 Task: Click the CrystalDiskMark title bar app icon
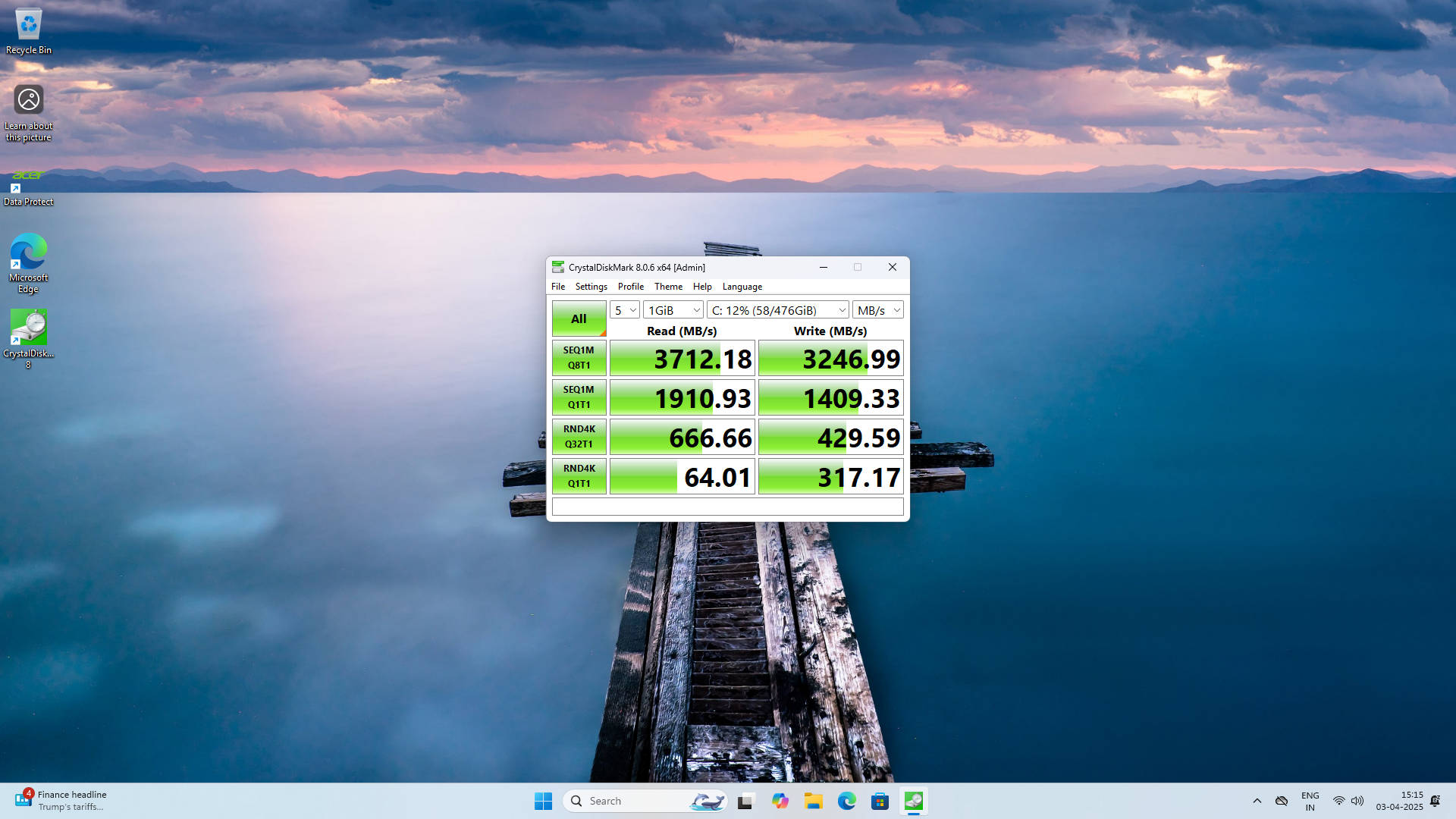pyautogui.click(x=558, y=267)
